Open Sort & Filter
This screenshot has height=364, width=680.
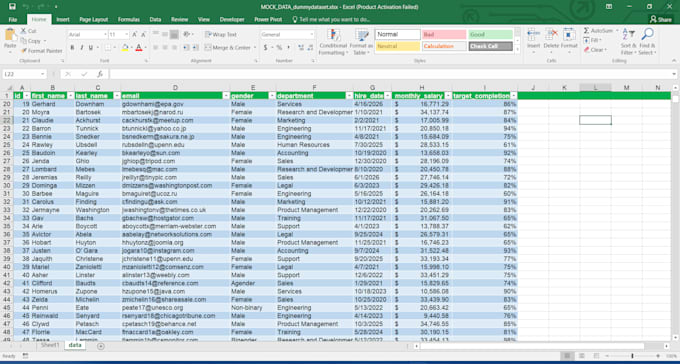pyautogui.click(x=628, y=42)
